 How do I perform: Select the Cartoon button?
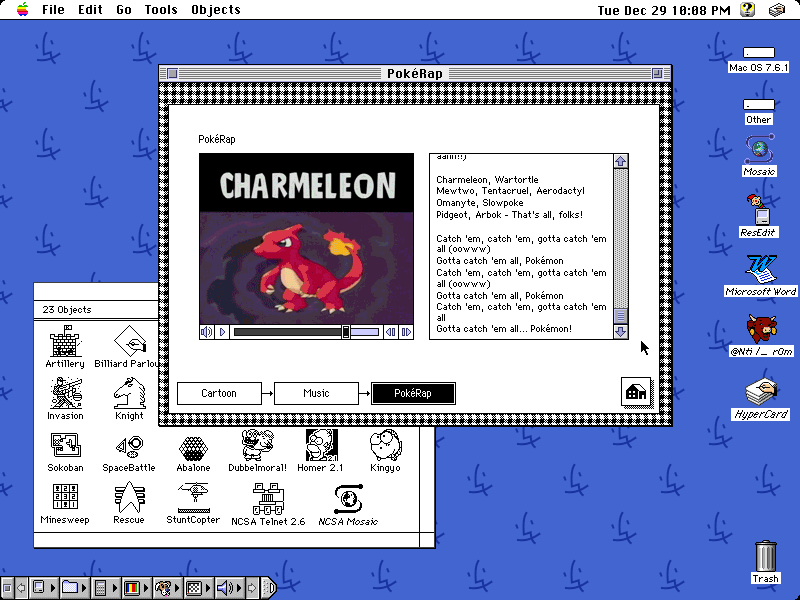(x=219, y=393)
